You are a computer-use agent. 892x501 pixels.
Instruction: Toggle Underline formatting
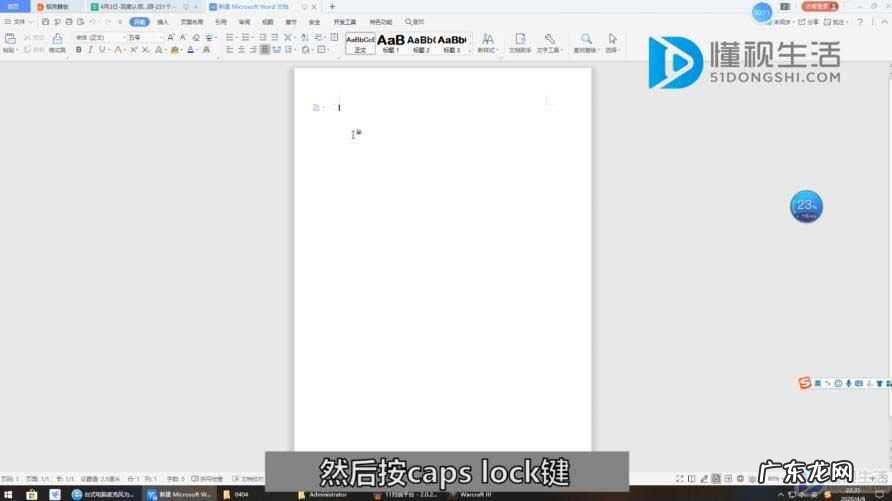point(102,50)
